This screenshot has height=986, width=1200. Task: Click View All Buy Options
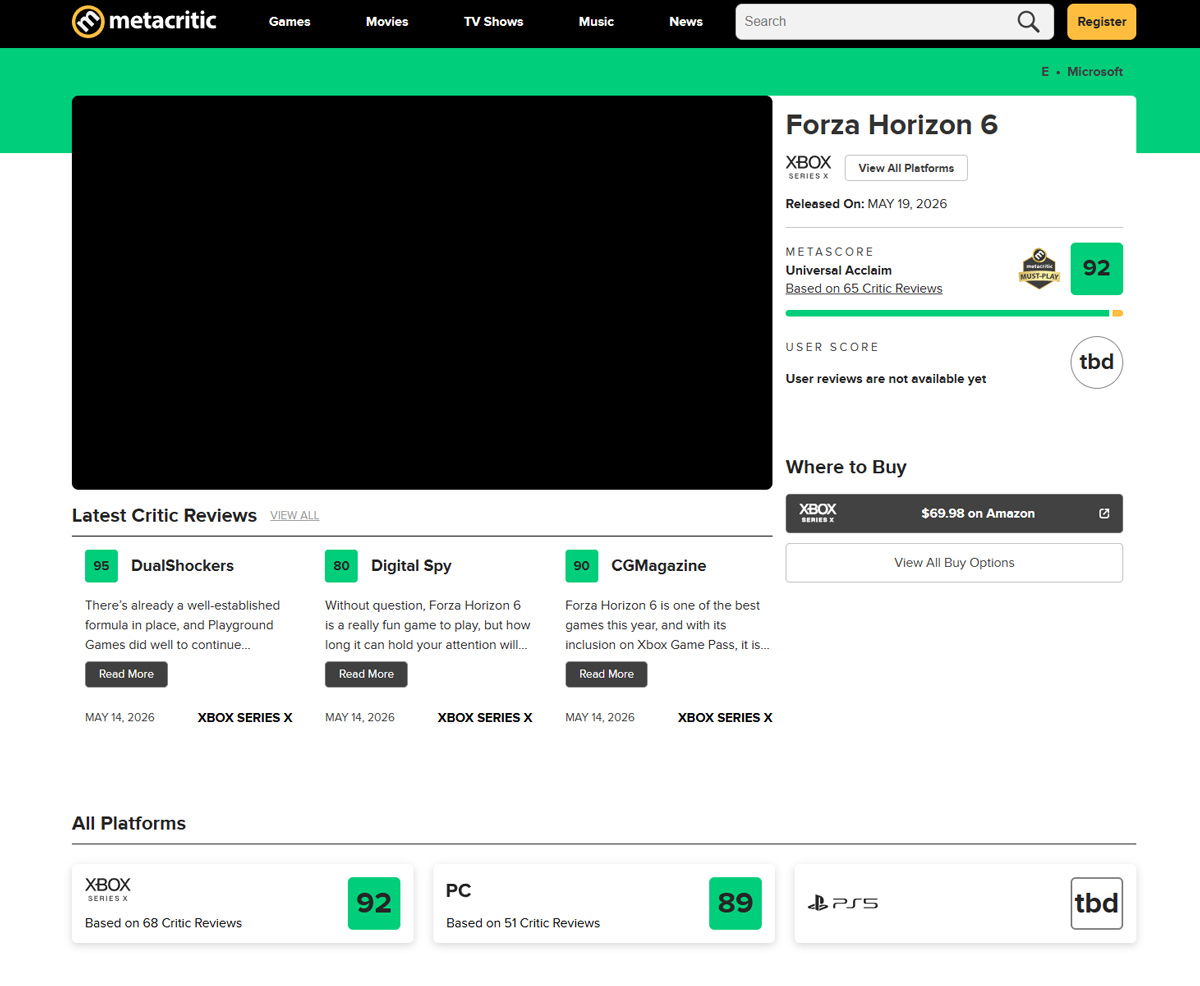point(954,563)
